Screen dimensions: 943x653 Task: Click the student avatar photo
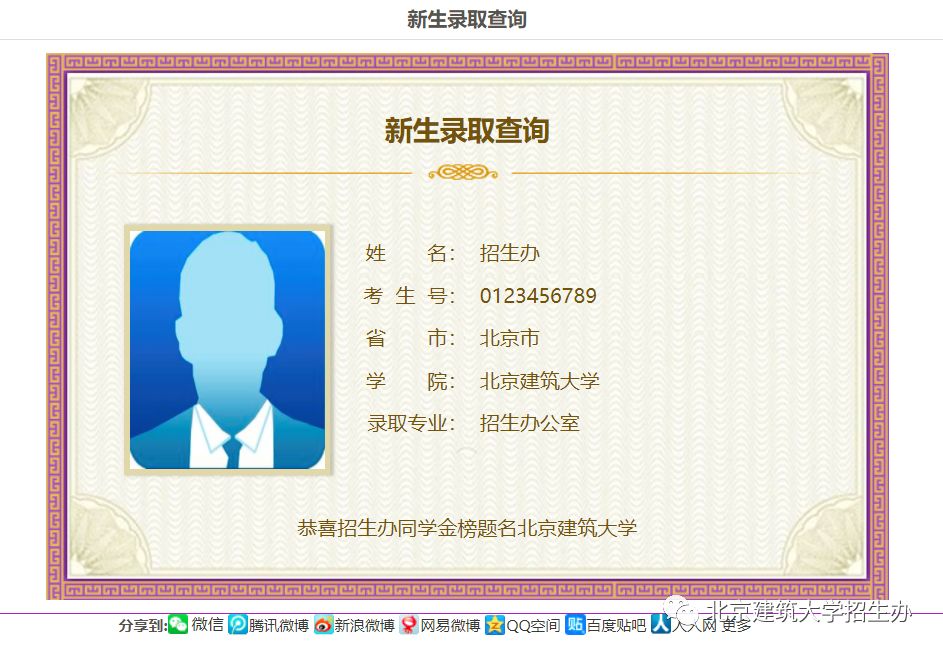coord(227,350)
